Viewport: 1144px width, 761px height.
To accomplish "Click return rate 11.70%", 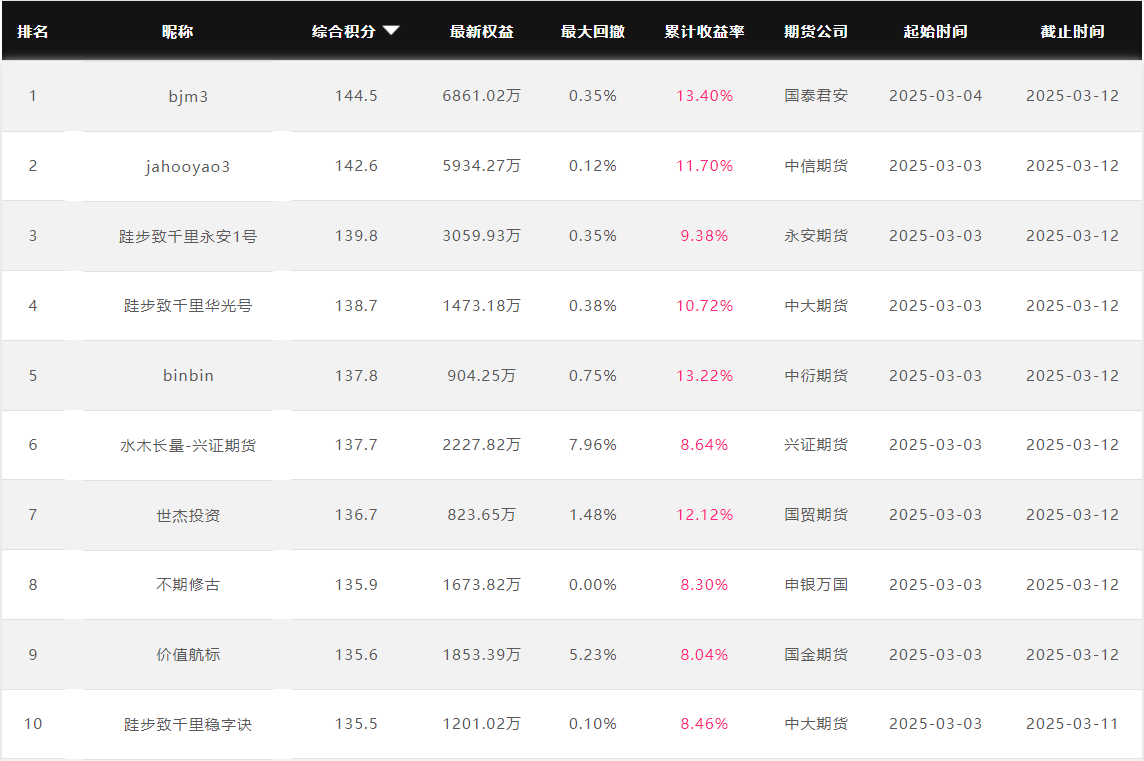I will coord(704,166).
